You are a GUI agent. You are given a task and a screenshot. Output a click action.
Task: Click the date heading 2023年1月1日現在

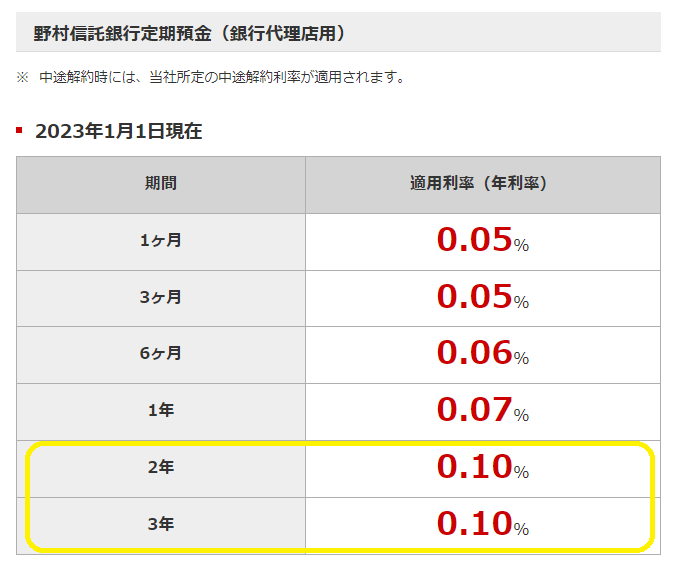point(118,131)
